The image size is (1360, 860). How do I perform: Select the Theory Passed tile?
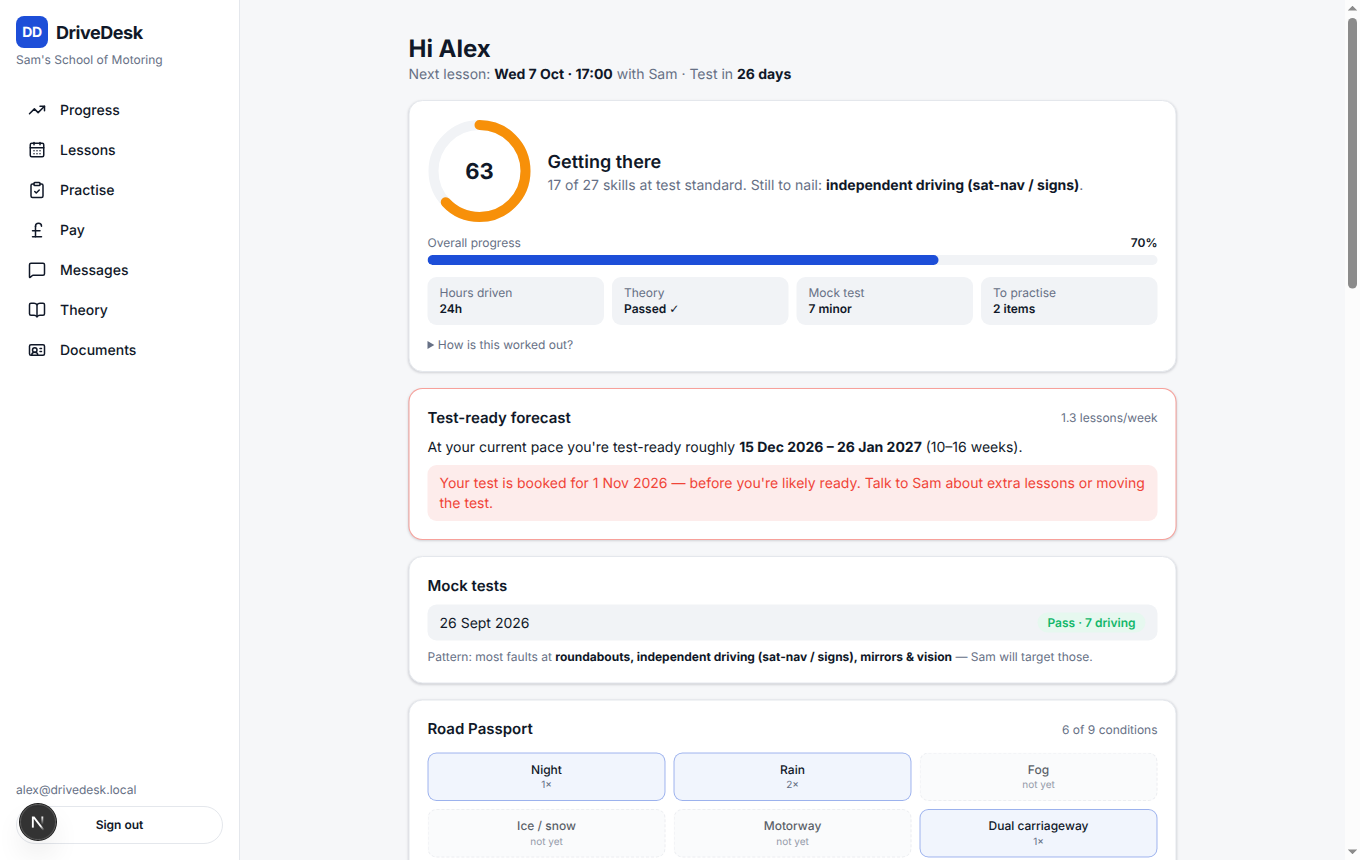700,301
